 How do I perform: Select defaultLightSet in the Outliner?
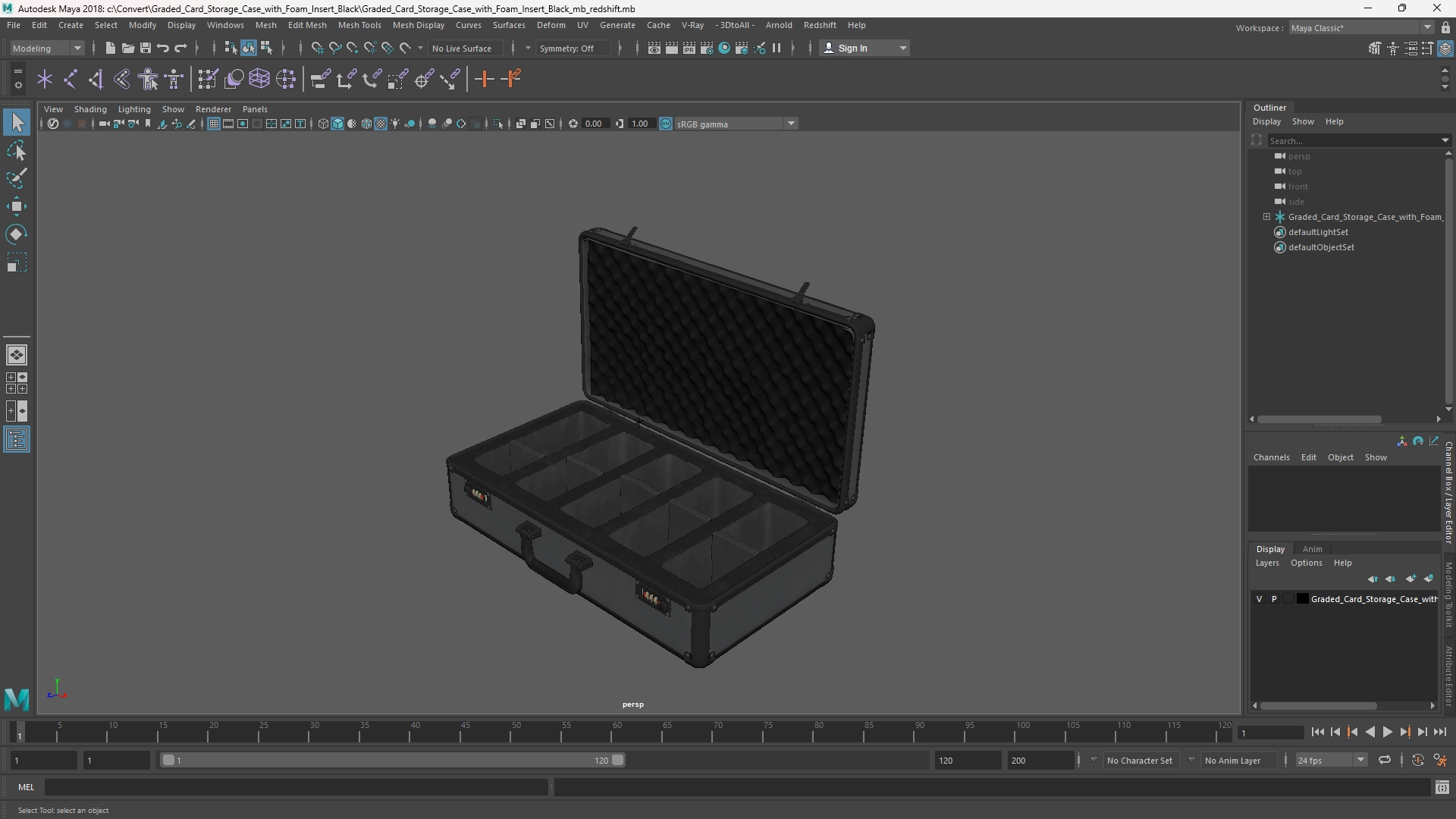point(1318,232)
